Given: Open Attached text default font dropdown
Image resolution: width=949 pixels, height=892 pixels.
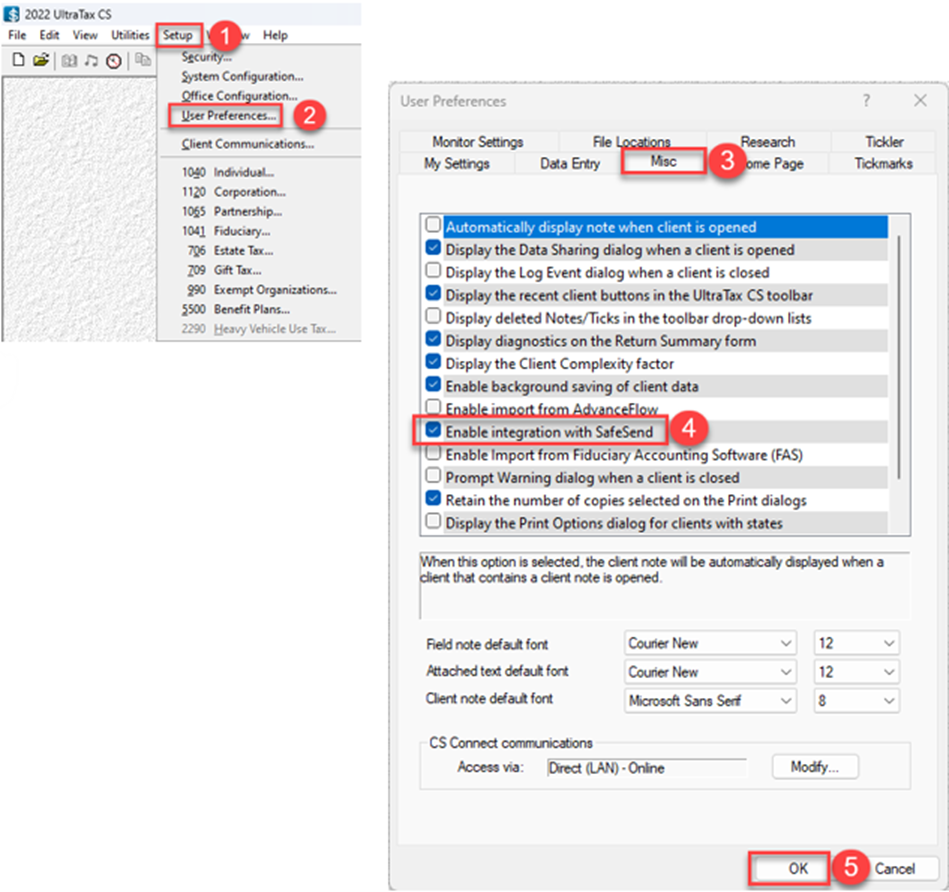Looking at the screenshot, I should coord(710,672).
